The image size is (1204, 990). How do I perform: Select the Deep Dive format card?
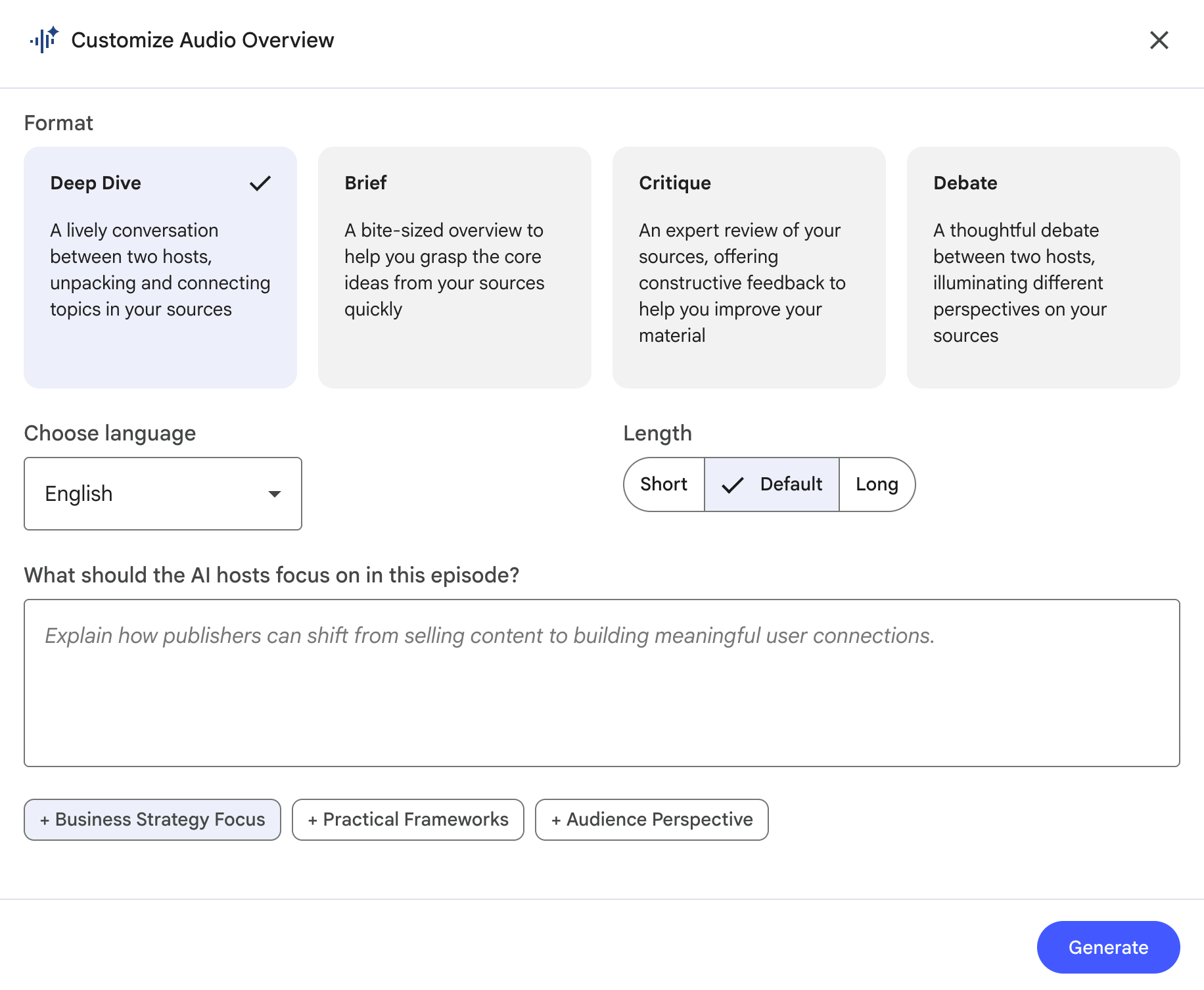(160, 267)
